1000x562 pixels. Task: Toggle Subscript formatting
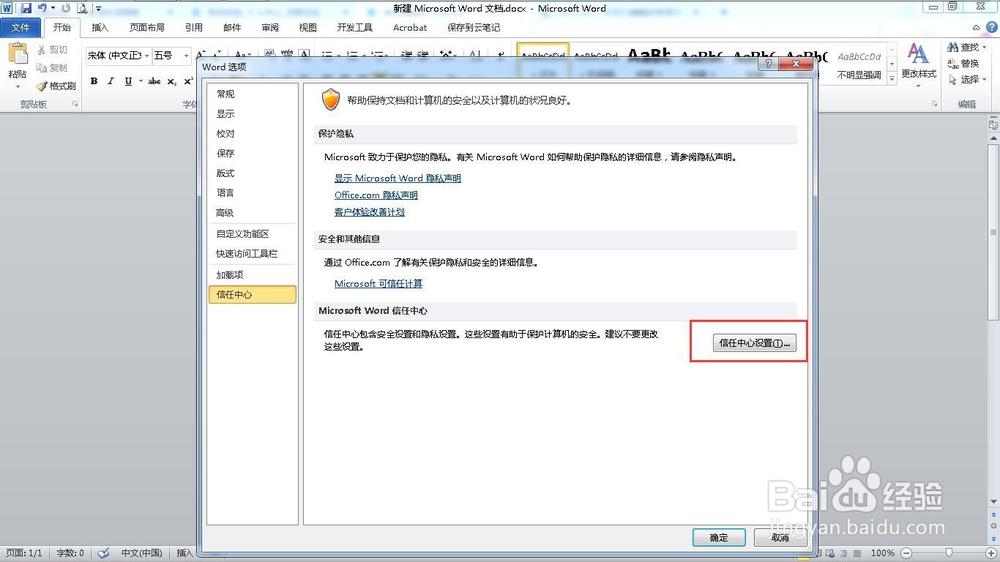172,81
